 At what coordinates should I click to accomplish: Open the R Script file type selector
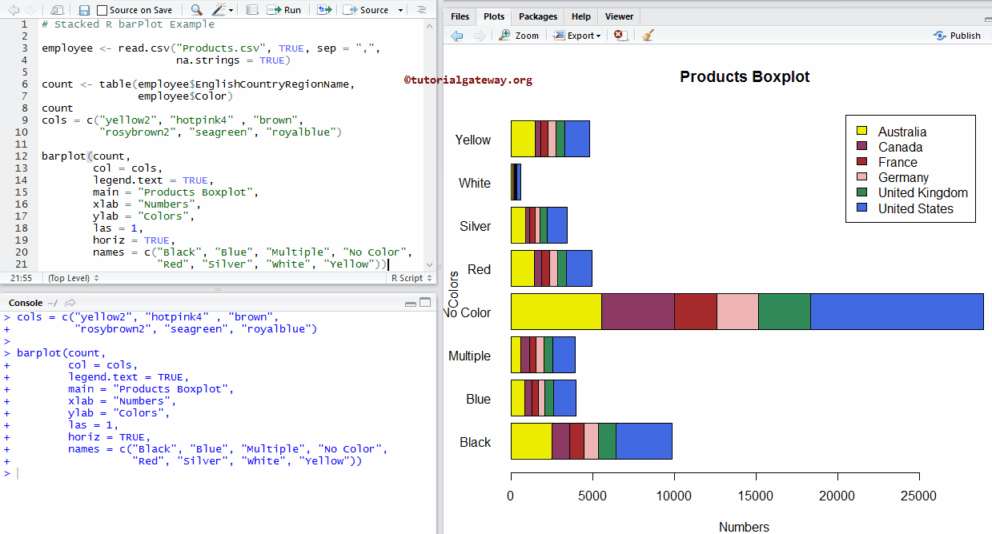point(410,278)
